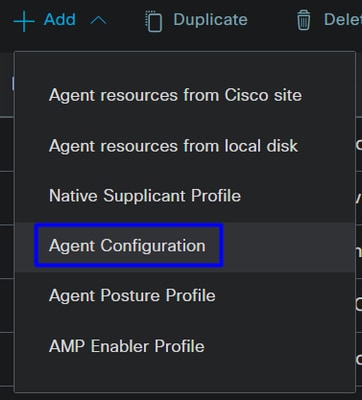Click the table row sliver beside Agent Posture Profile

(x=359, y=306)
